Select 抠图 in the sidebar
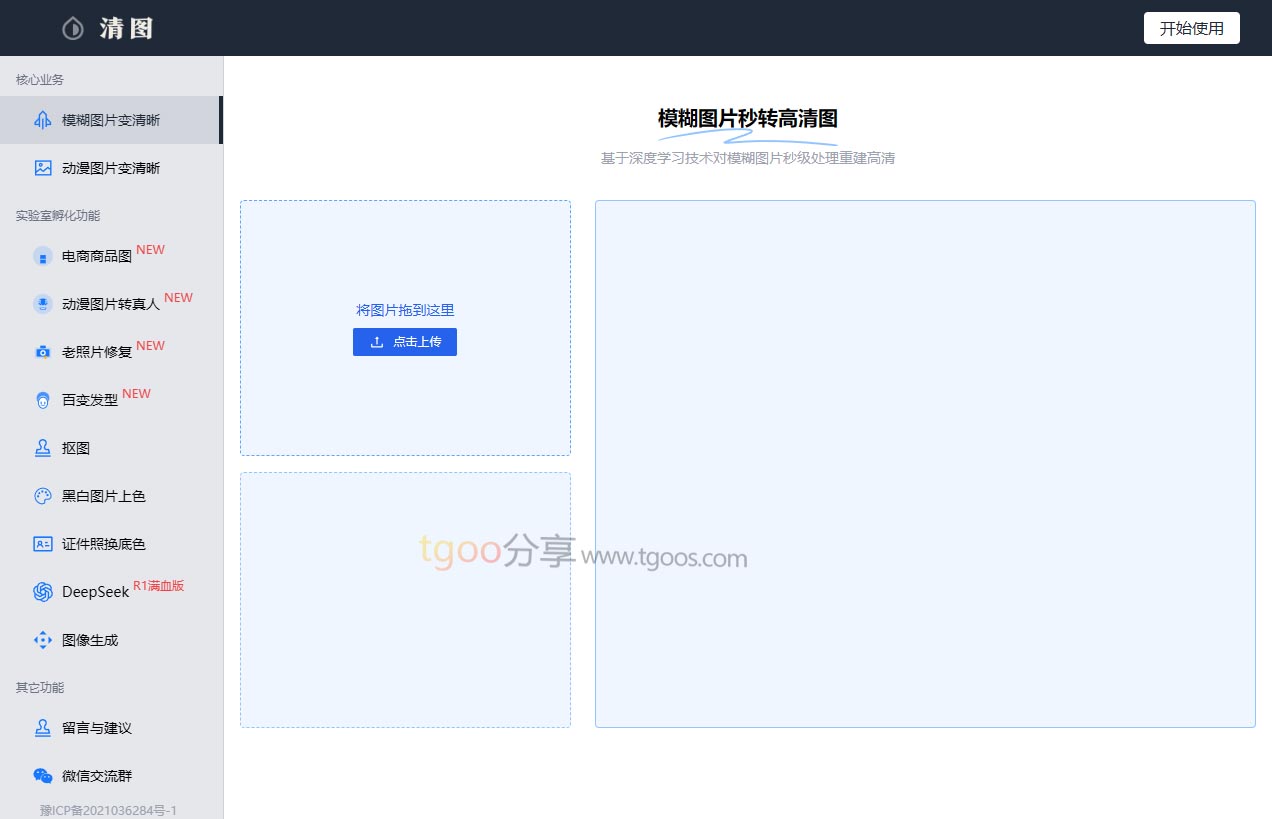Image resolution: width=1272 pixels, height=819 pixels. pyautogui.click(x=76, y=448)
